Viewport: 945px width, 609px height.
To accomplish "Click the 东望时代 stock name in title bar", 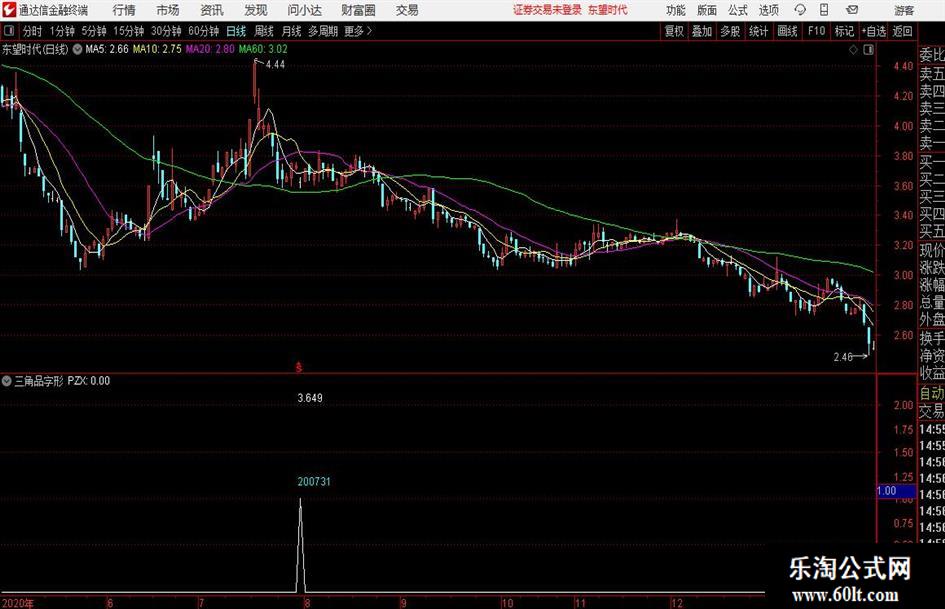I will 608,10.
